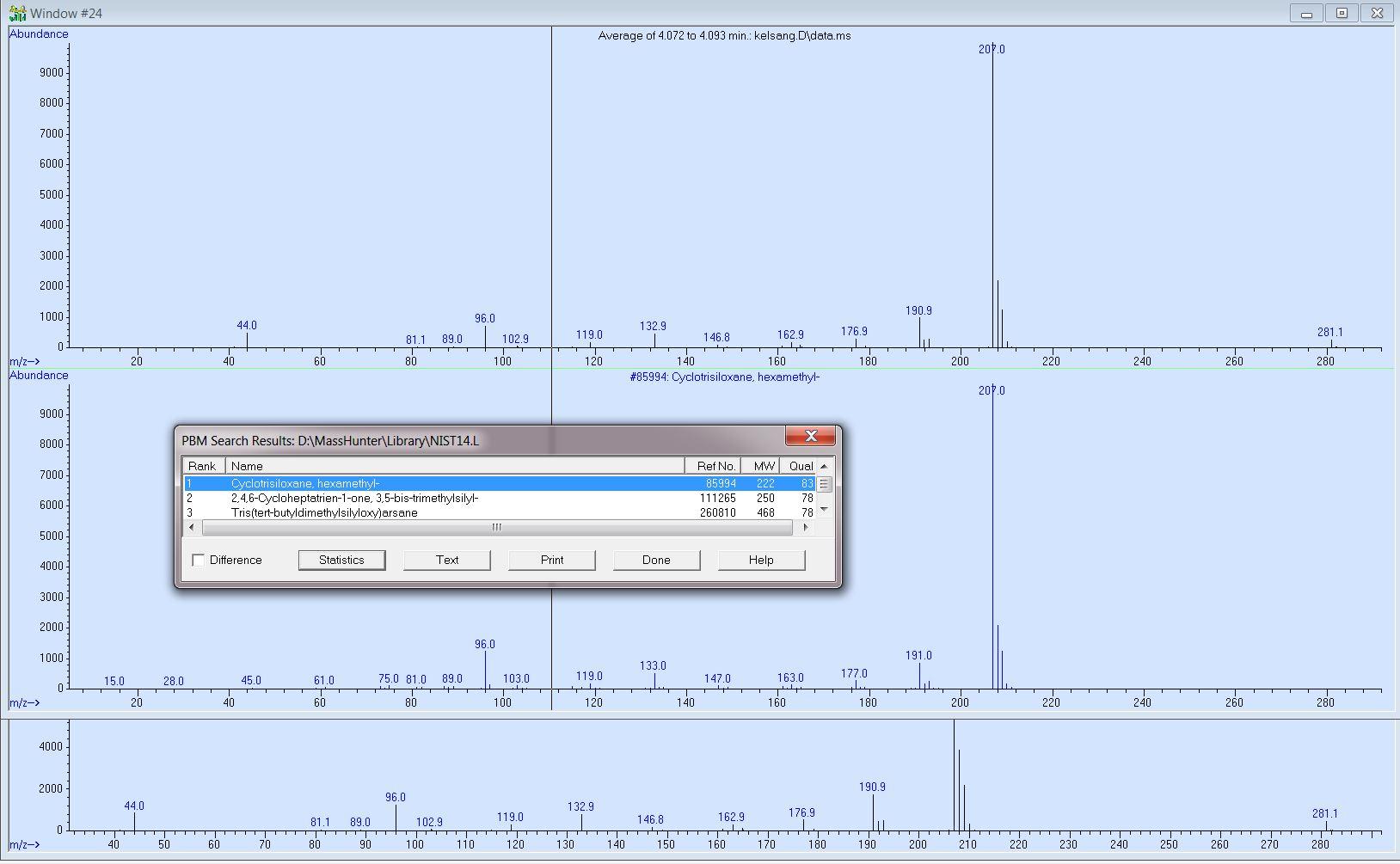Image resolution: width=1400 pixels, height=864 pixels.
Task: Open the Statistics view
Action: point(341,560)
